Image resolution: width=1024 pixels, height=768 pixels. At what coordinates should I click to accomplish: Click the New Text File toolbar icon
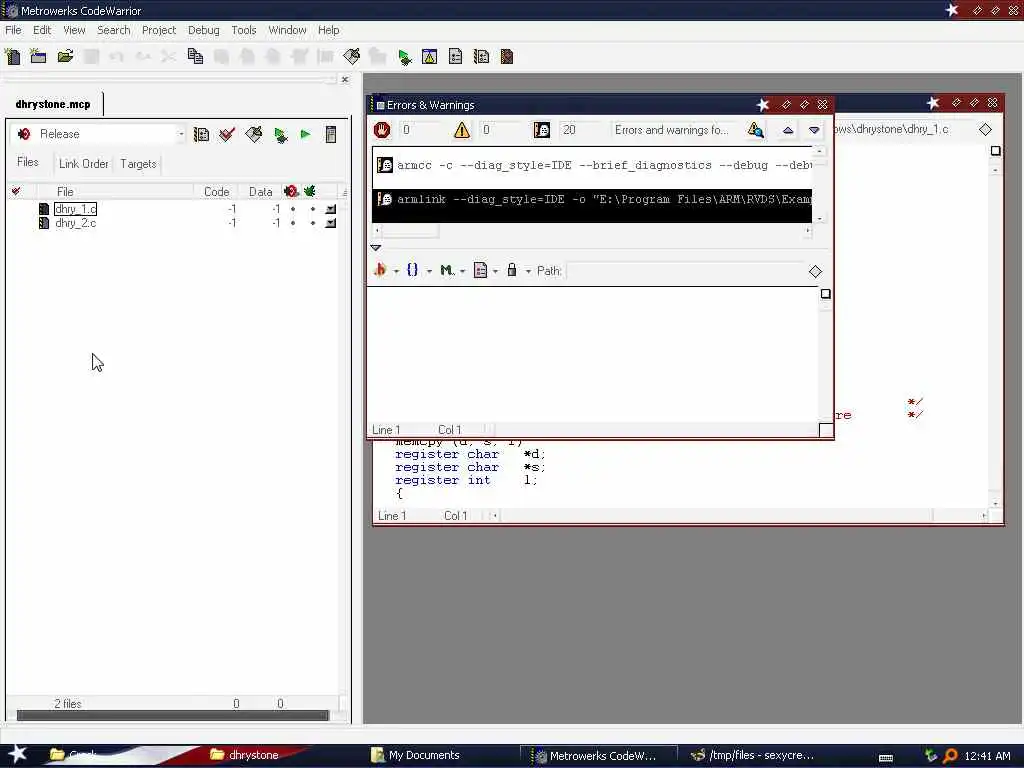12,57
